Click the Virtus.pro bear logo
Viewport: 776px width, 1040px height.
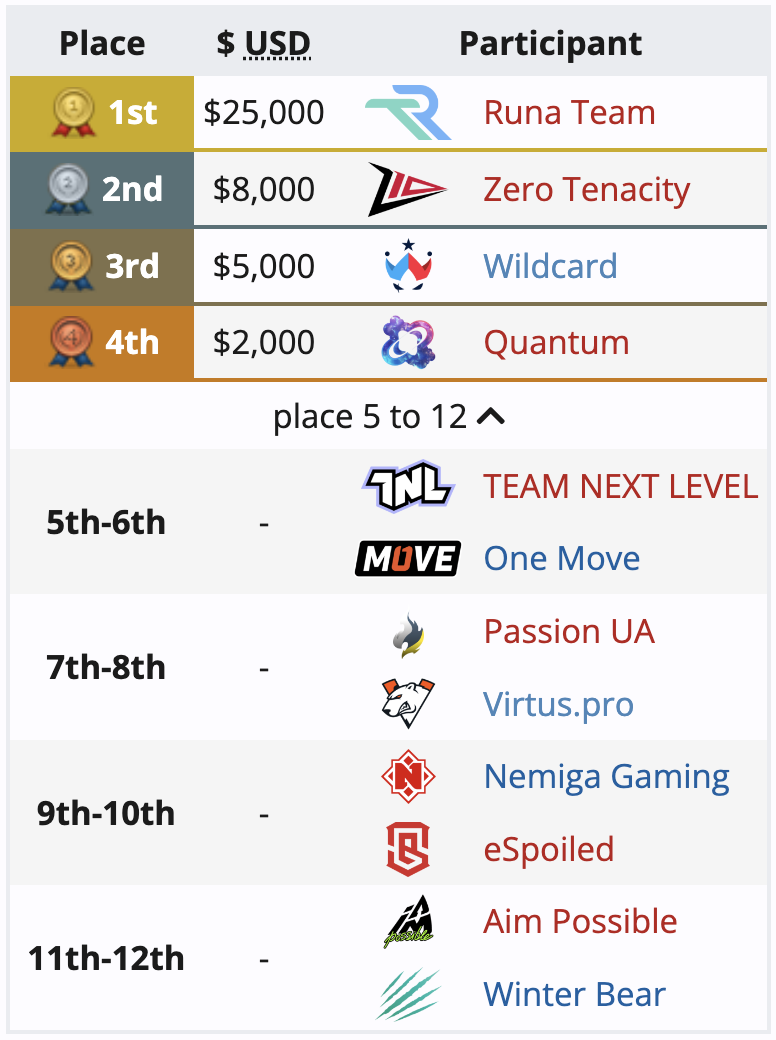[408, 703]
